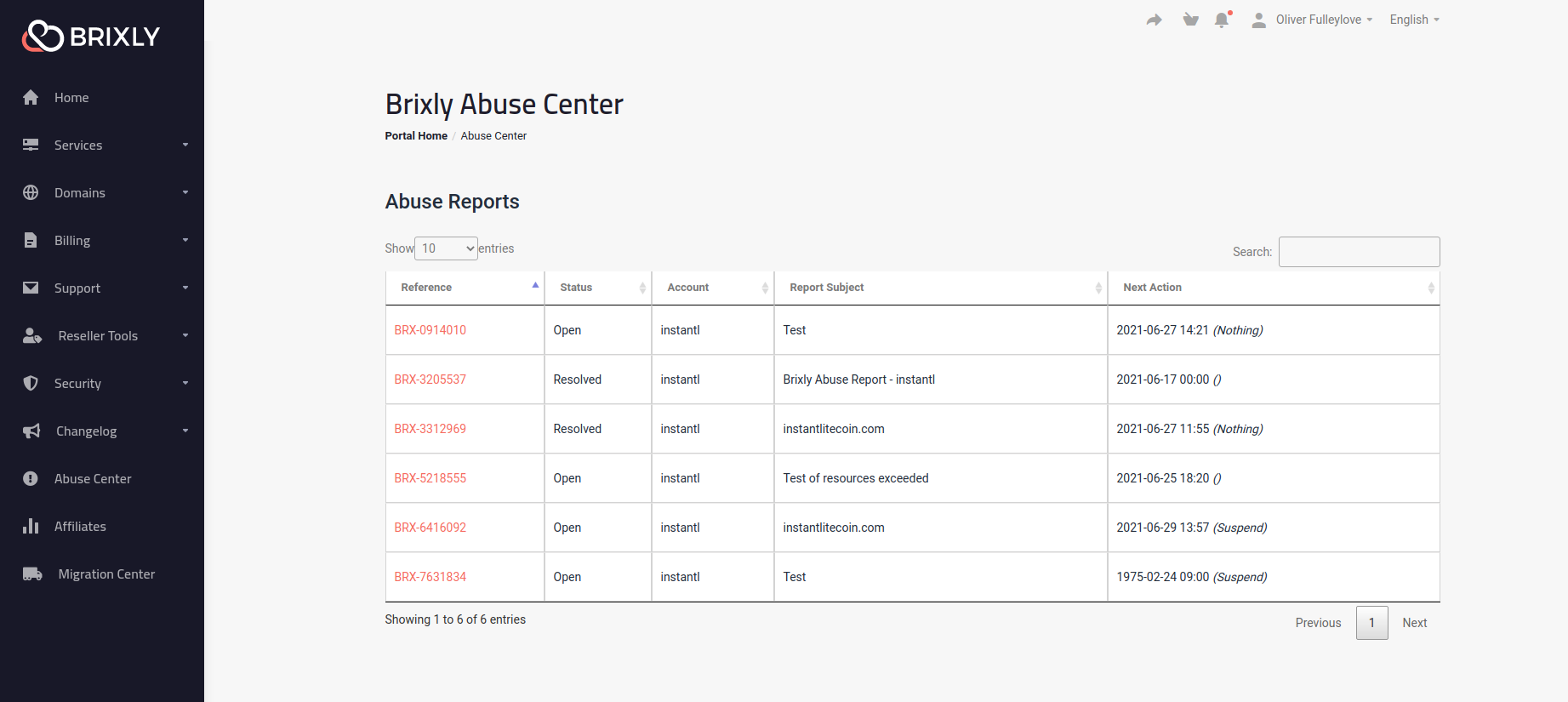Click the Services server icon
This screenshot has width=1568, height=702.
click(31, 145)
